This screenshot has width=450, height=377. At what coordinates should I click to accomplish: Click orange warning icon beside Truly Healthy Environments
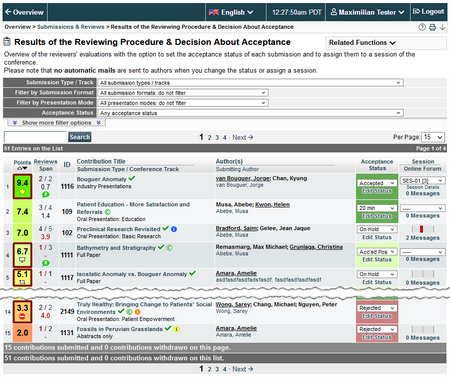(x=137, y=312)
